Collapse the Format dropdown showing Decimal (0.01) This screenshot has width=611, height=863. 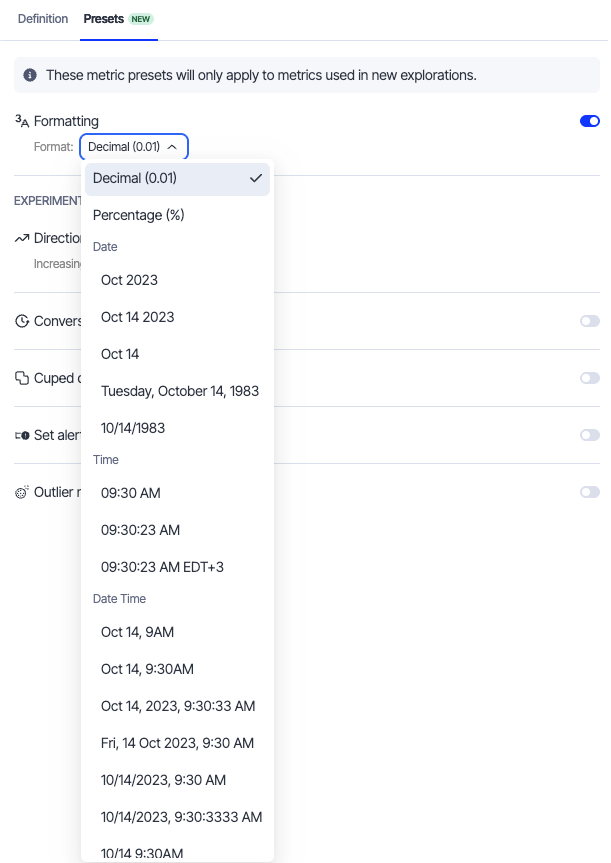tap(133, 147)
